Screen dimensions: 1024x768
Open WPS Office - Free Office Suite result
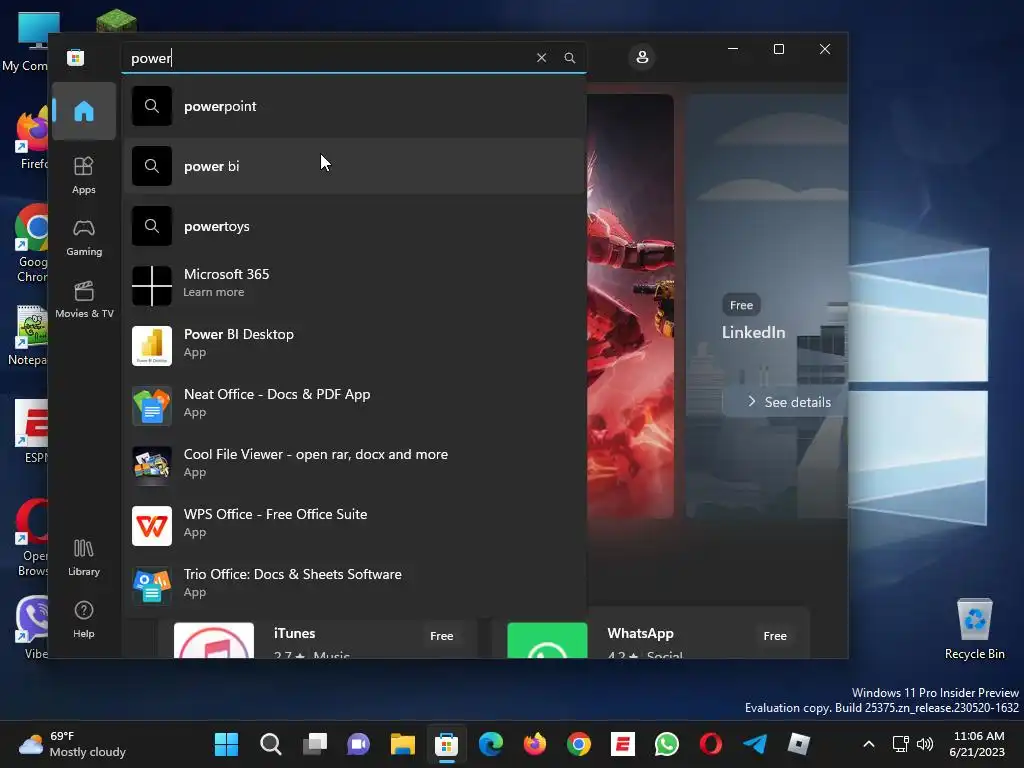[x=353, y=526]
